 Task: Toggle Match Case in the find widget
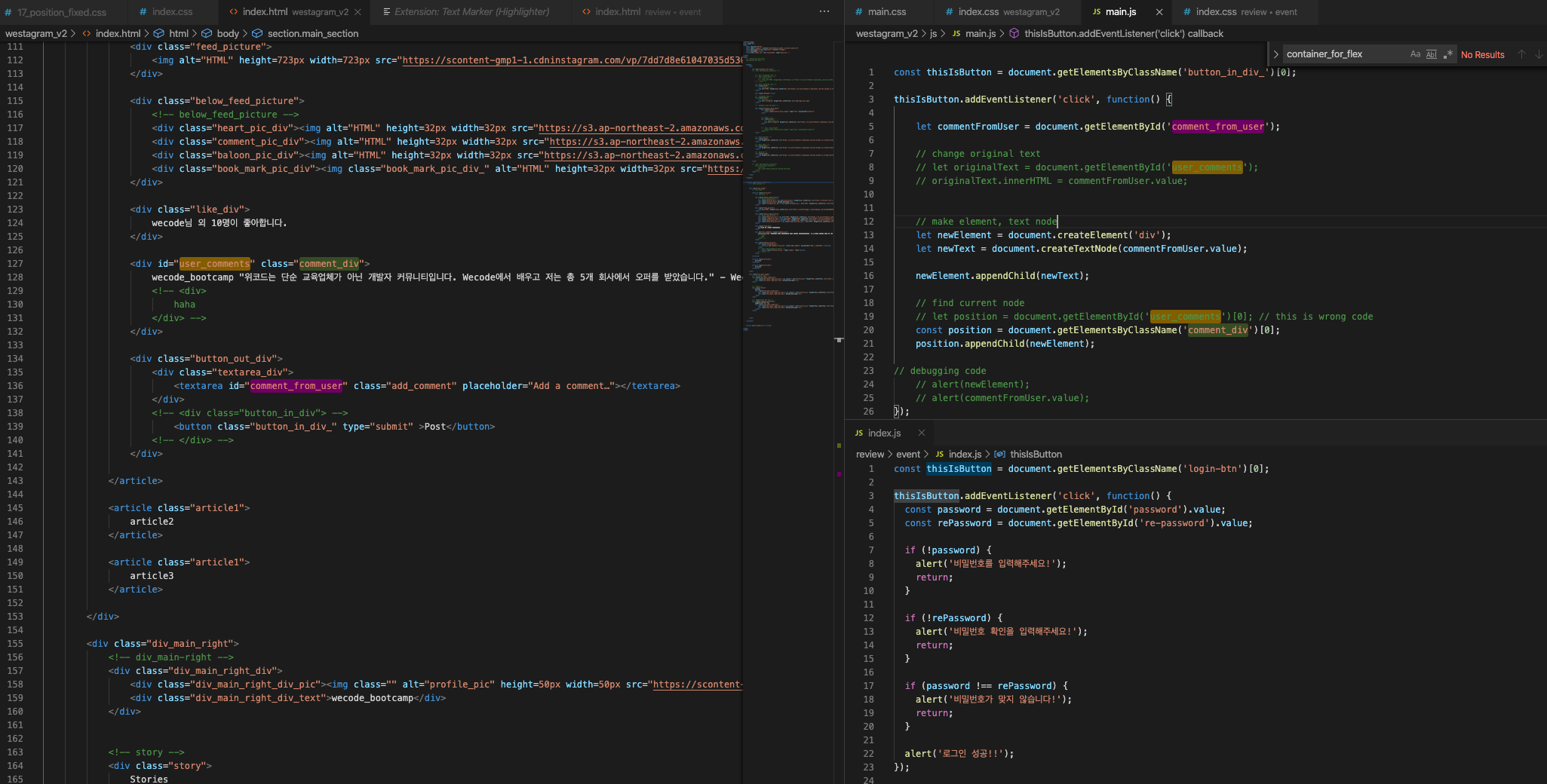pos(1415,54)
